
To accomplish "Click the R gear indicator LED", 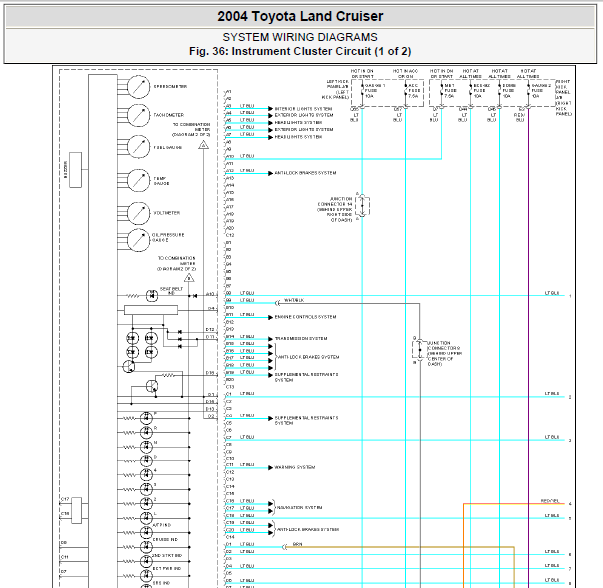I will point(146,432).
